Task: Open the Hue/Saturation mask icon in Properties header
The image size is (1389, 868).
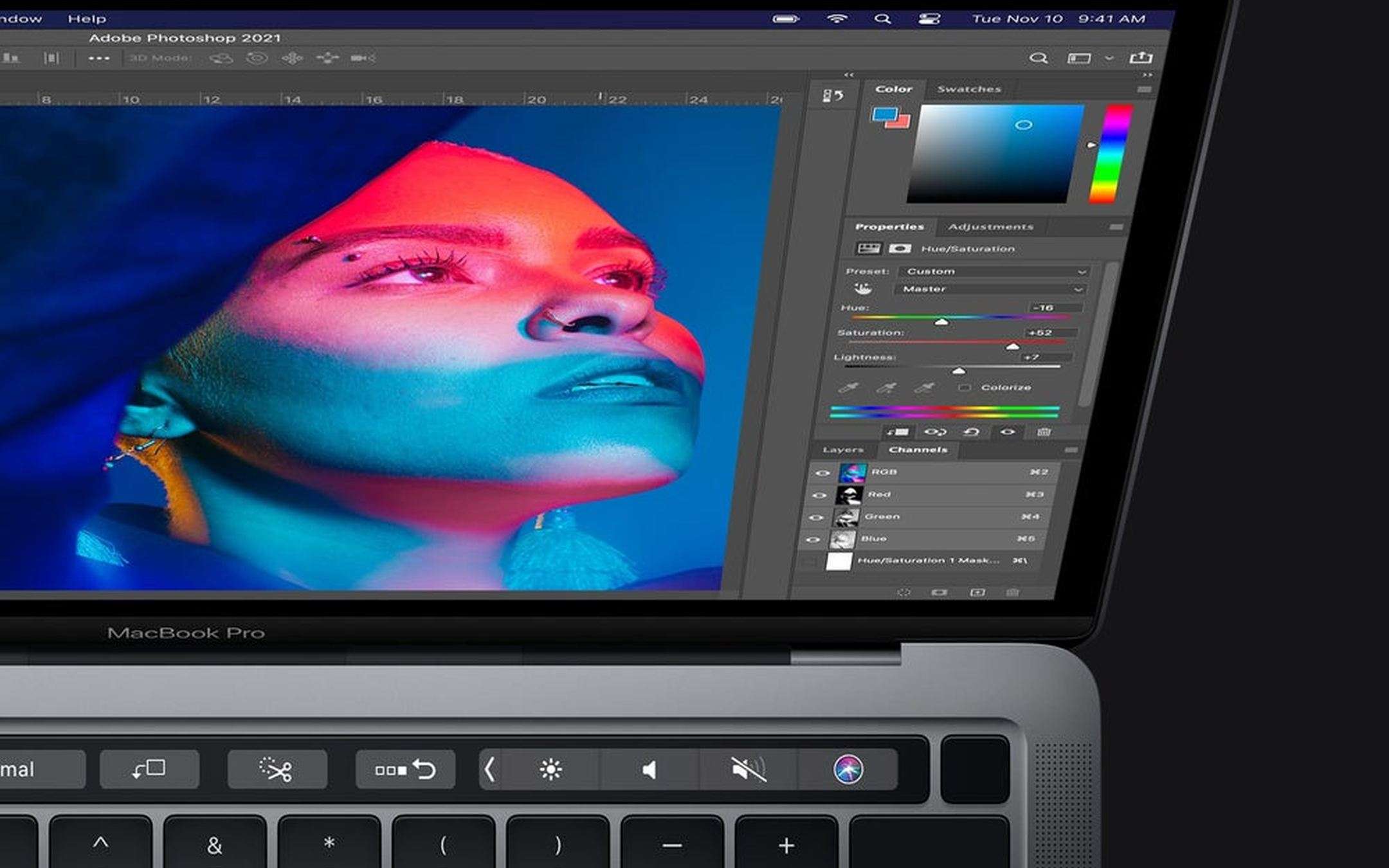Action: (x=900, y=249)
